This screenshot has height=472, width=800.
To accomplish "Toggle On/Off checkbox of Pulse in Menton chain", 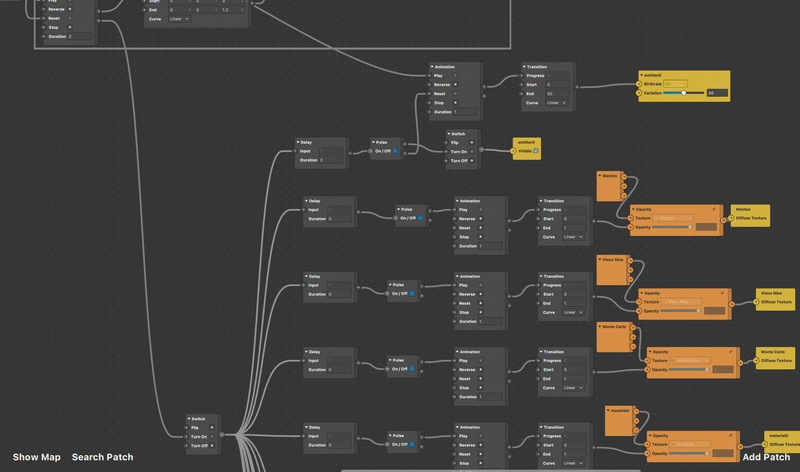I will click(x=420, y=218).
